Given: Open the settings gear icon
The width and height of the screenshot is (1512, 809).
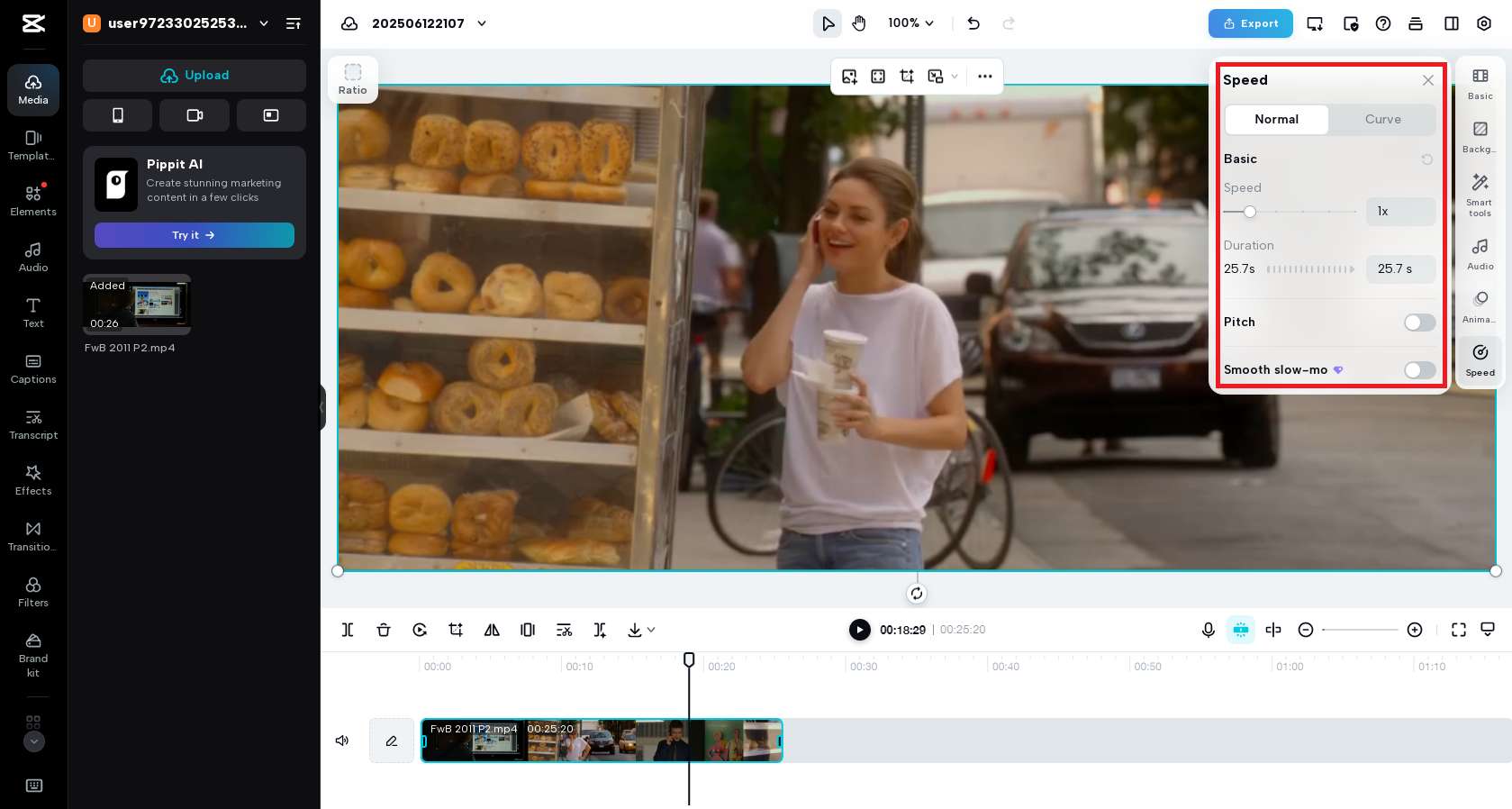Looking at the screenshot, I should 1484,23.
